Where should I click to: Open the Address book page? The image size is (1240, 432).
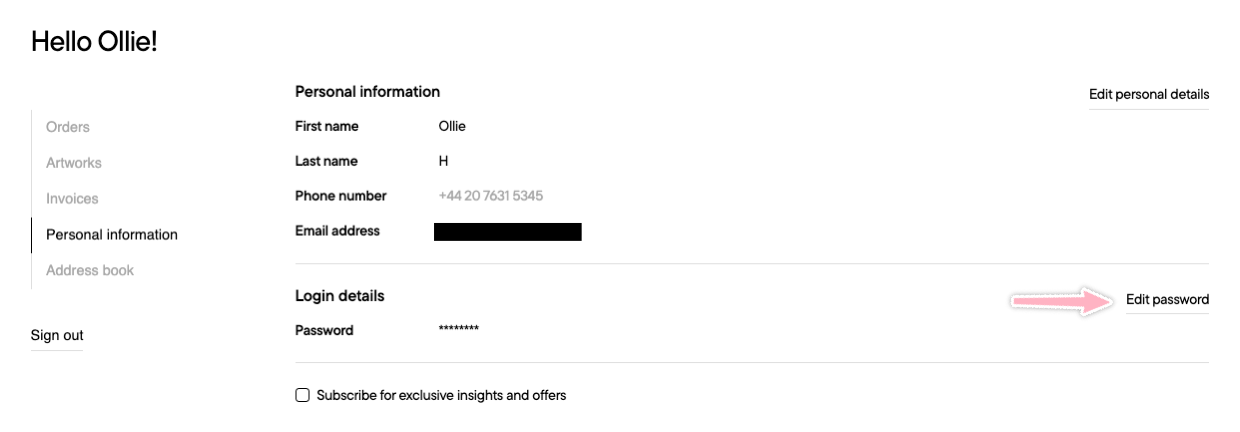pyautogui.click(x=90, y=271)
